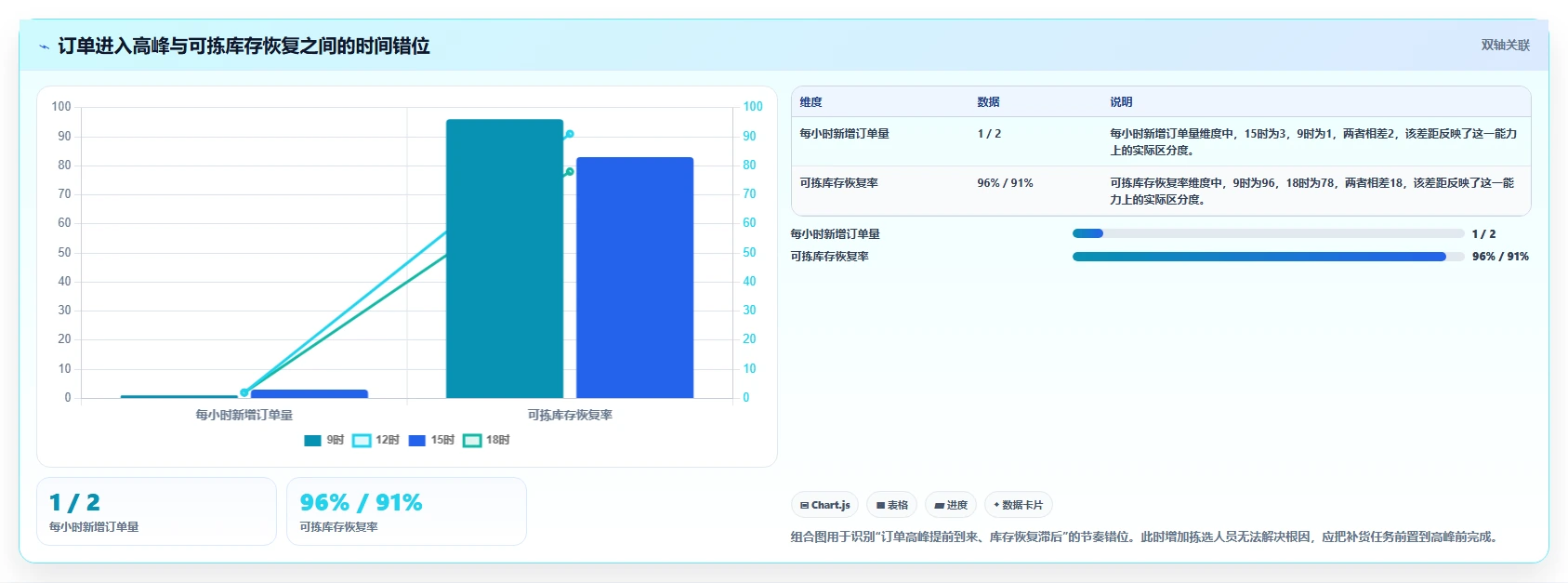Click the progress value 1 / 2
1568x583 pixels.
(1484, 234)
